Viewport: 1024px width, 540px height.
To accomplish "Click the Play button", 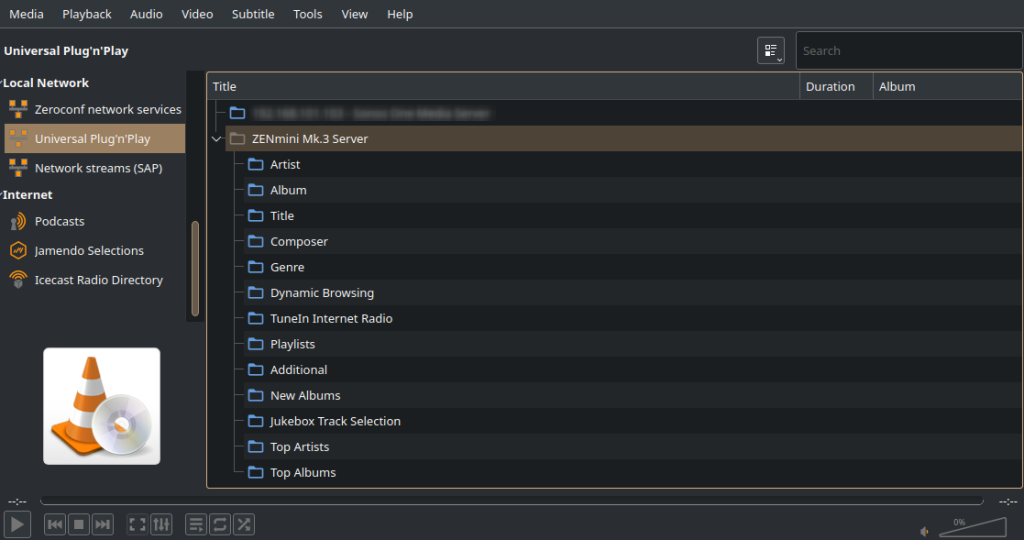I will [18, 524].
